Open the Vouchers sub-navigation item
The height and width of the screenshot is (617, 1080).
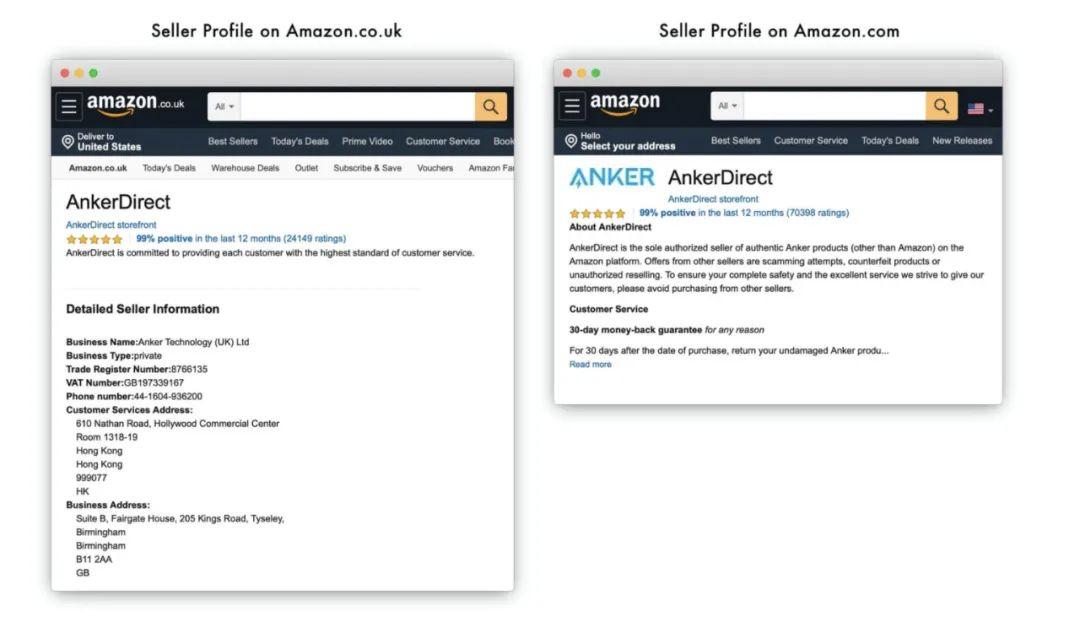click(435, 168)
